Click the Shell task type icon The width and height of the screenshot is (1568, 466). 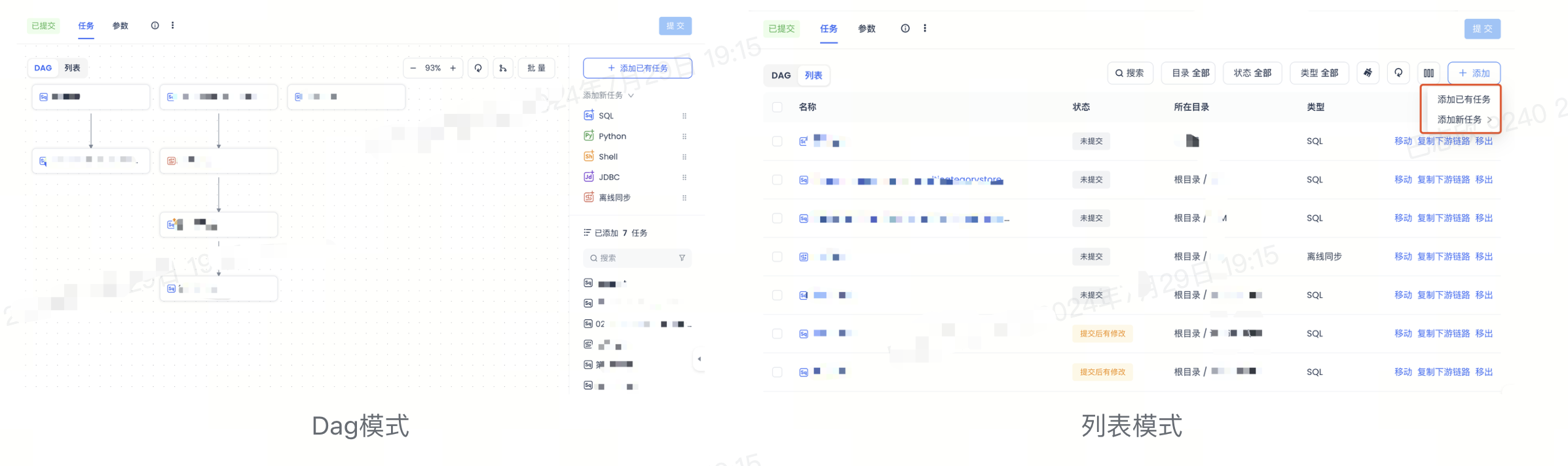[588, 156]
